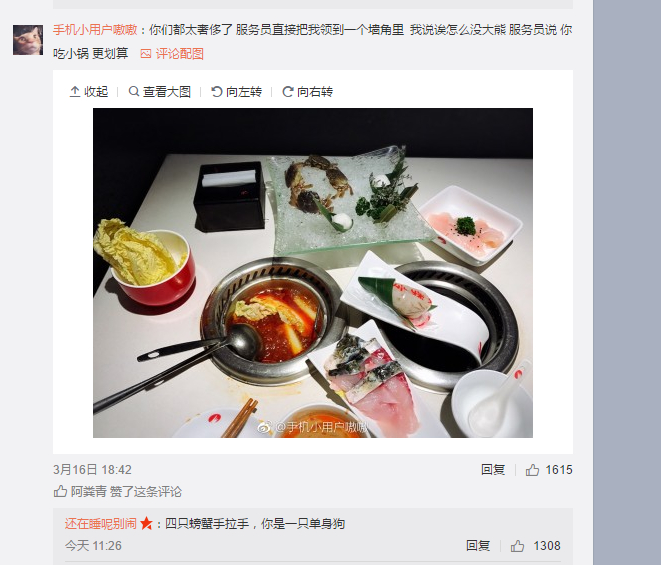Click the hot pot photo
This screenshot has width=661, height=565.
pos(313,273)
